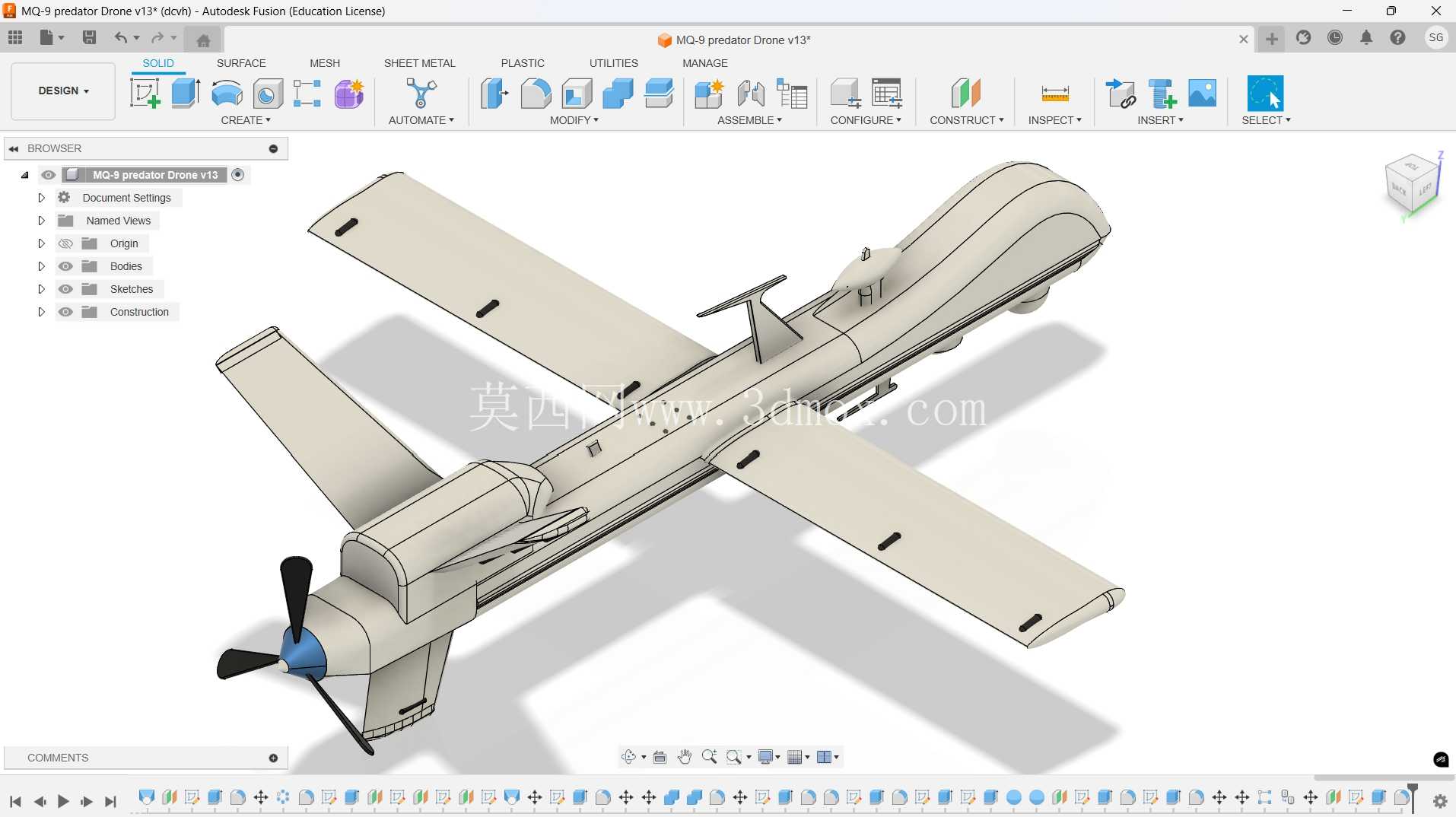Choose the Combine tool
Image resolution: width=1456 pixels, height=817 pixels.
pyautogui.click(x=618, y=94)
